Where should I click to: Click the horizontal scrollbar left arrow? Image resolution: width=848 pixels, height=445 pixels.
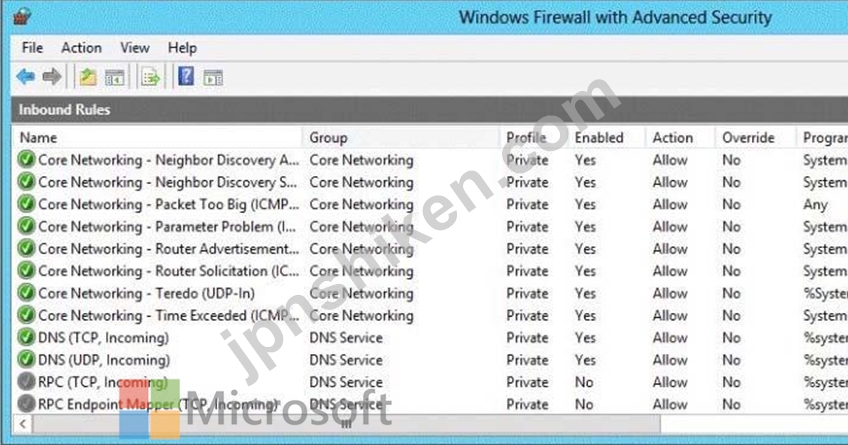click(x=22, y=424)
